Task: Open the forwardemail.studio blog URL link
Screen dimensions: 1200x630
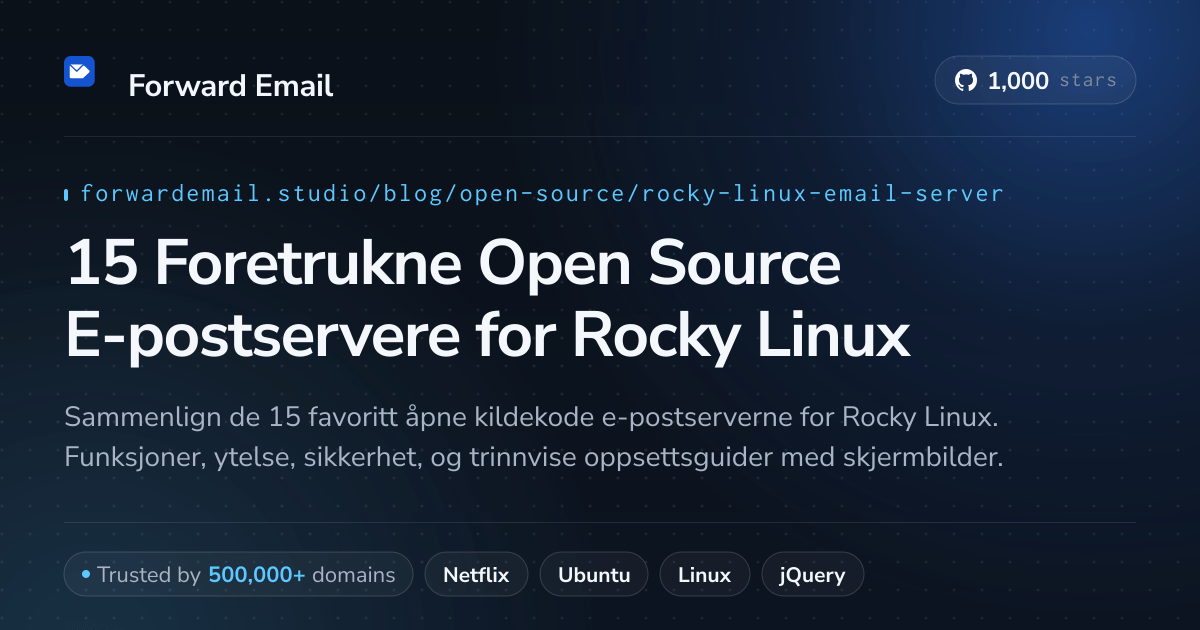Action: [541, 193]
